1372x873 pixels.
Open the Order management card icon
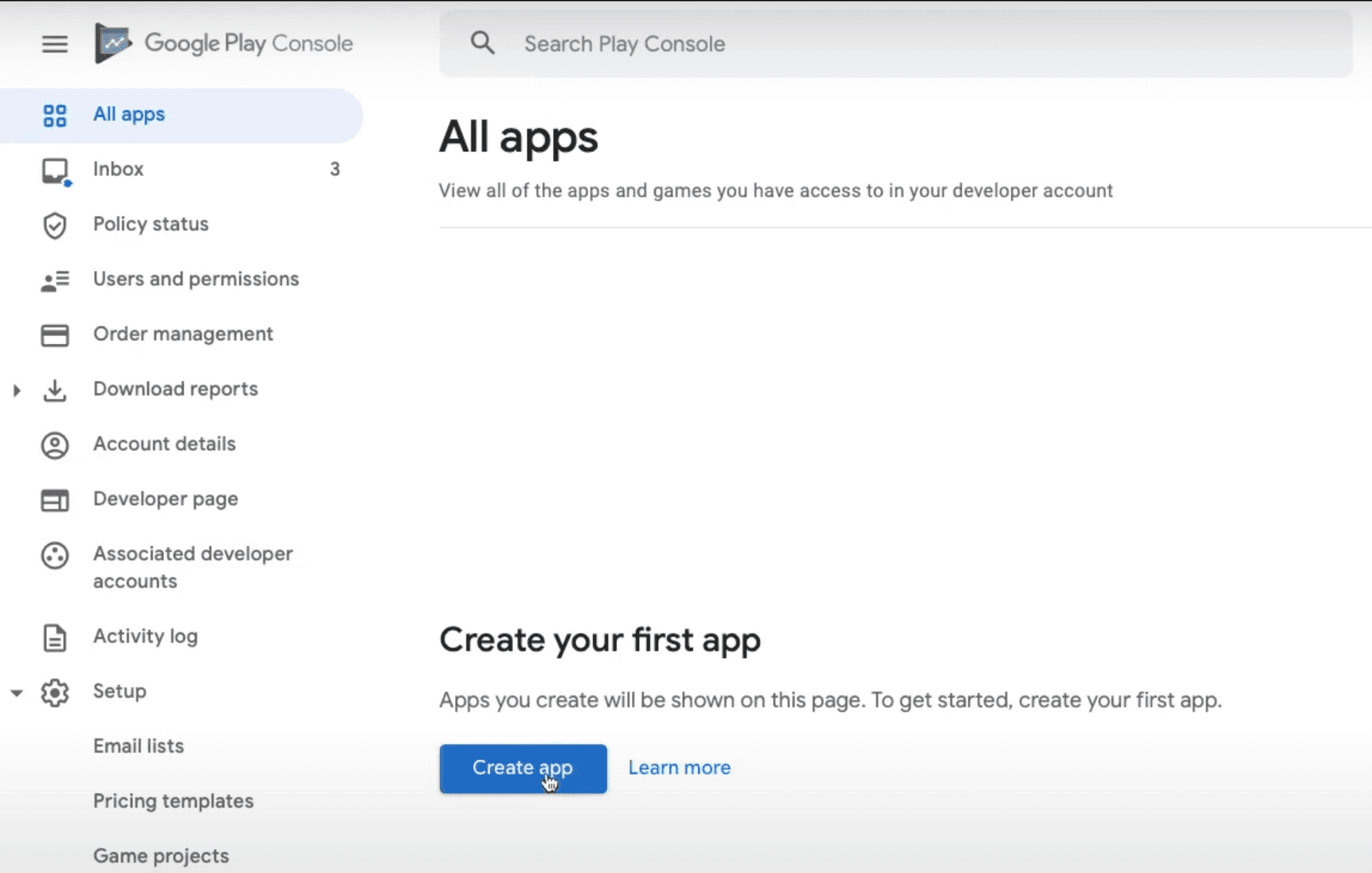click(54, 335)
